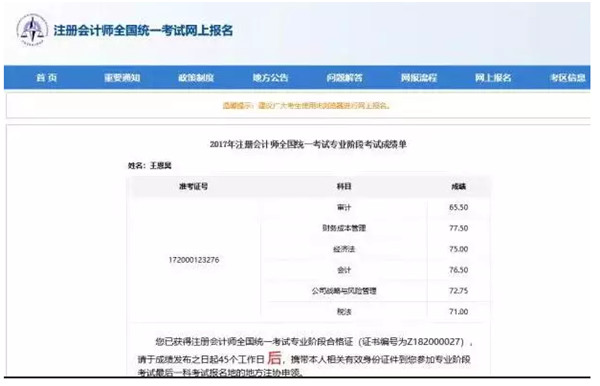Select the admission number 172000123276

[x=194, y=260]
